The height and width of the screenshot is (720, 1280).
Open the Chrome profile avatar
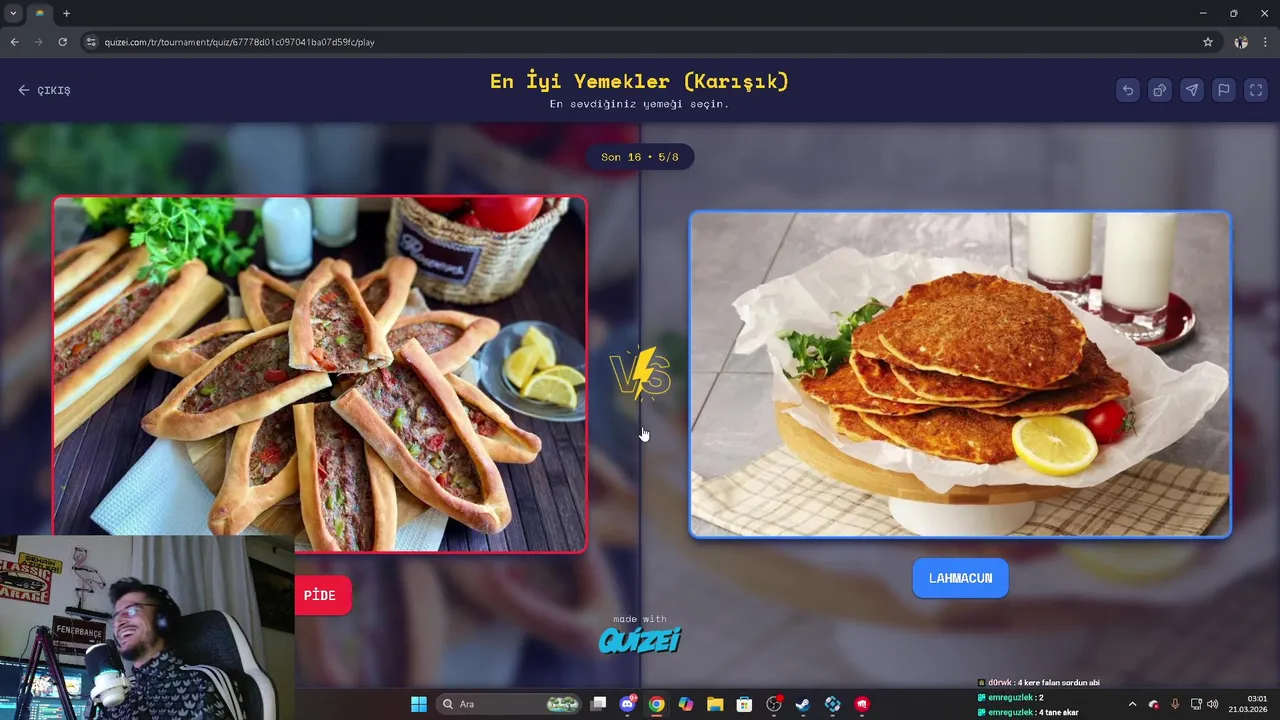pos(1241,42)
